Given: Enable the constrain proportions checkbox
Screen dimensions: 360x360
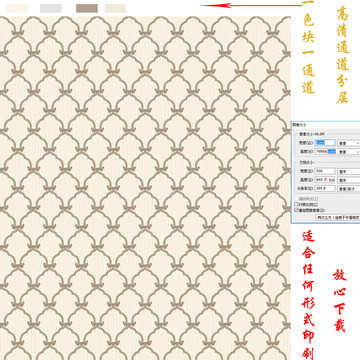Looking at the screenshot, I should [x=296, y=204].
